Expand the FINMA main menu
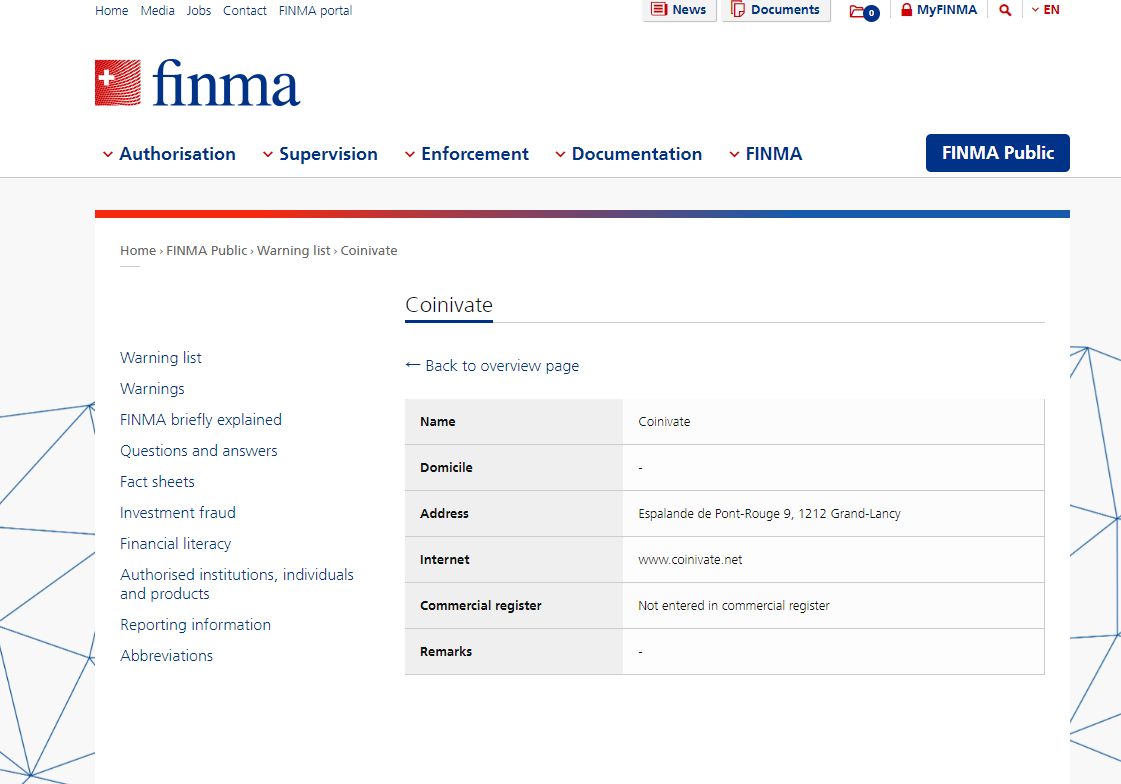The height and width of the screenshot is (784, 1121). pos(766,154)
